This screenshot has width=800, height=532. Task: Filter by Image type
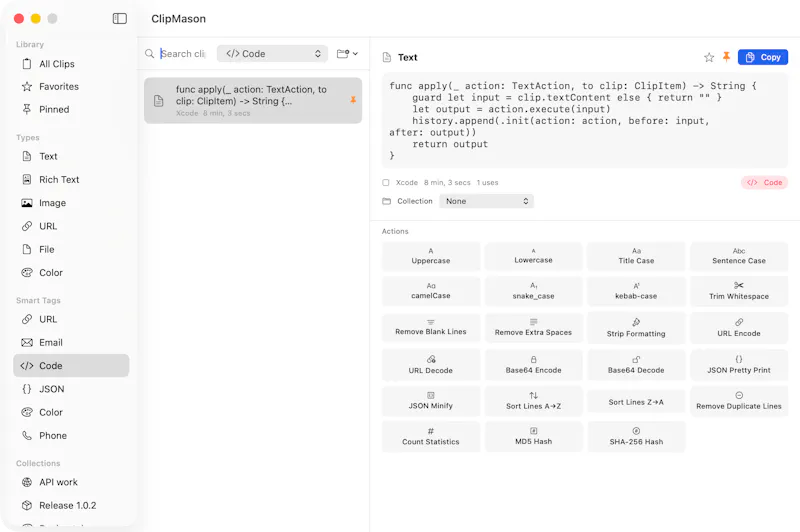click(x=71, y=203)
